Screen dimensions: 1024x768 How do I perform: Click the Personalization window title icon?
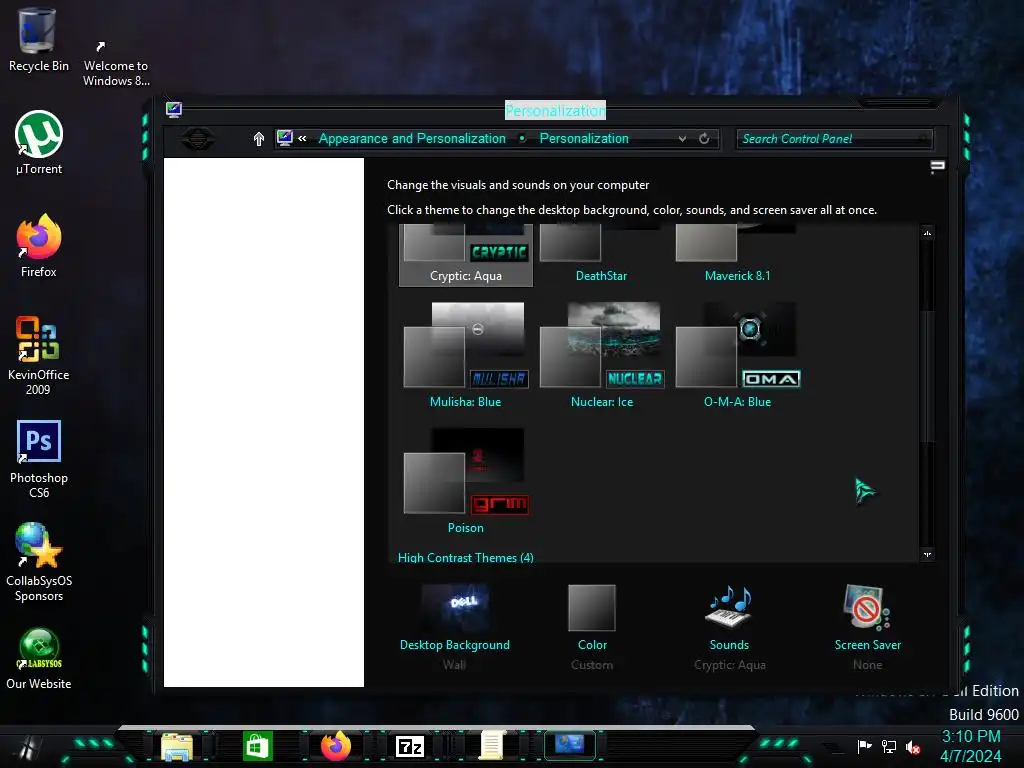(x=174, y=109)
